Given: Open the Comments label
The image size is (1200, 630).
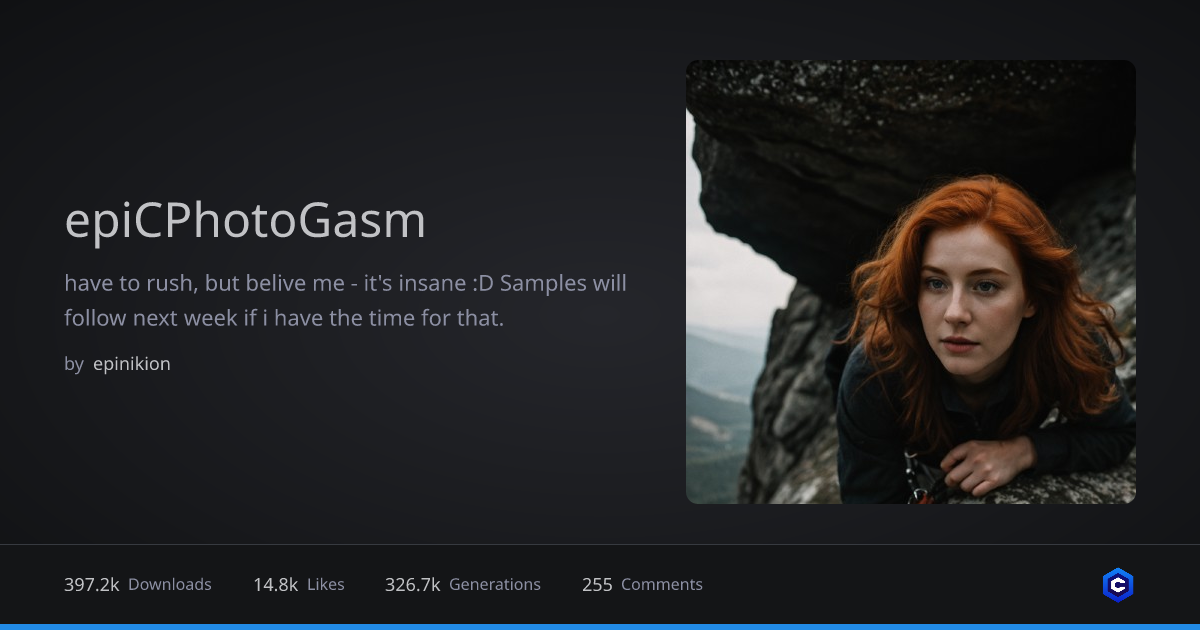Looking at the screenshot, I should click(662, 585).
